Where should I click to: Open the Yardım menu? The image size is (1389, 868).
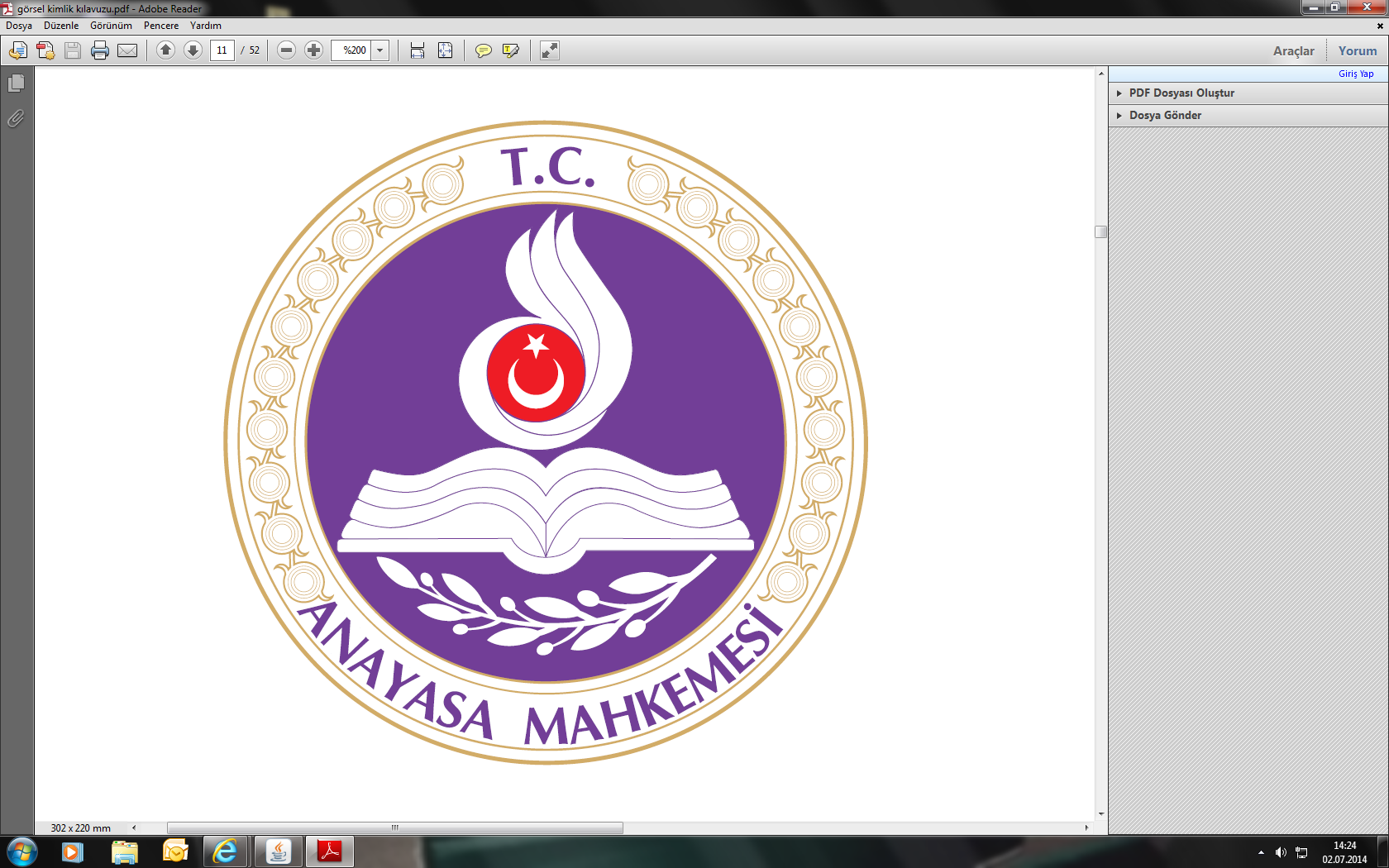206,26
